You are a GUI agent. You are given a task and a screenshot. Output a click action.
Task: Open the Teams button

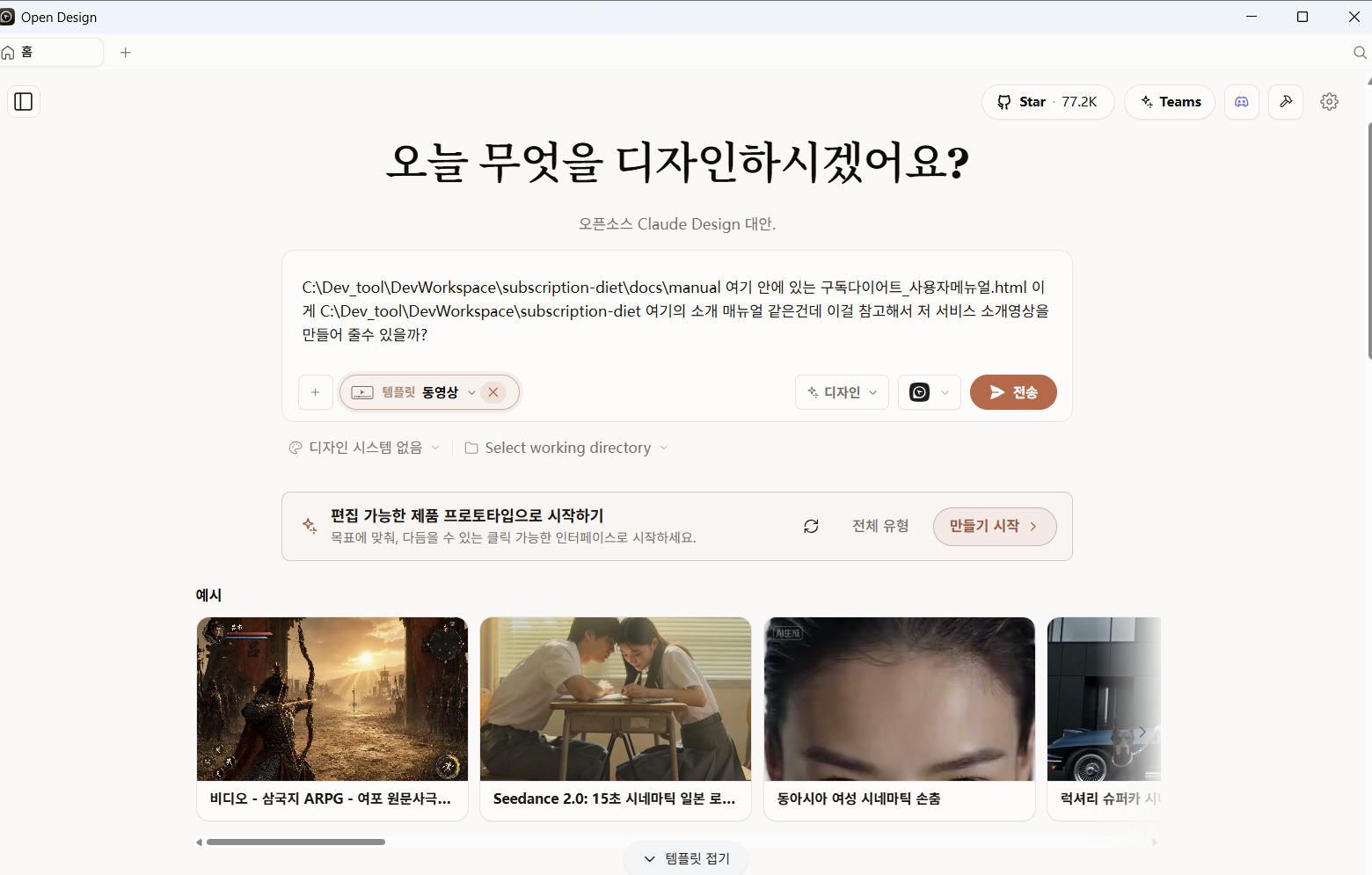click(1170, 102)
